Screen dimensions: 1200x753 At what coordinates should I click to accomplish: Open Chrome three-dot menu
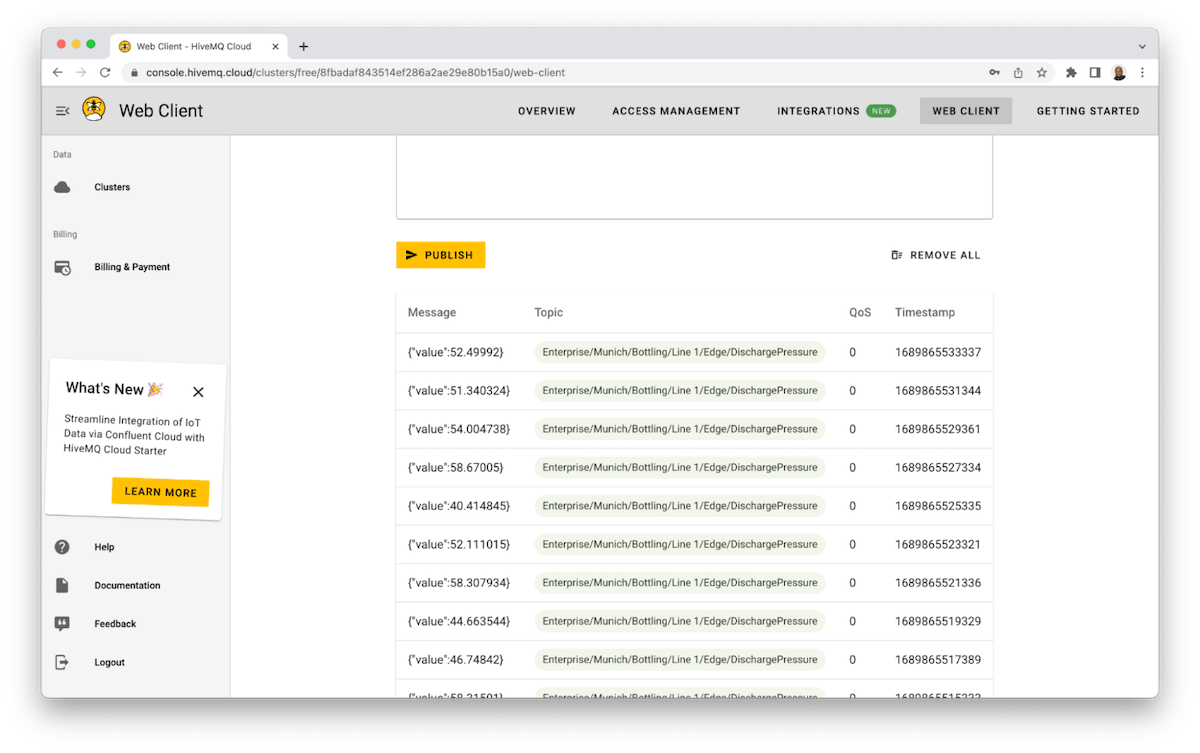click(x=1142, y=73)
